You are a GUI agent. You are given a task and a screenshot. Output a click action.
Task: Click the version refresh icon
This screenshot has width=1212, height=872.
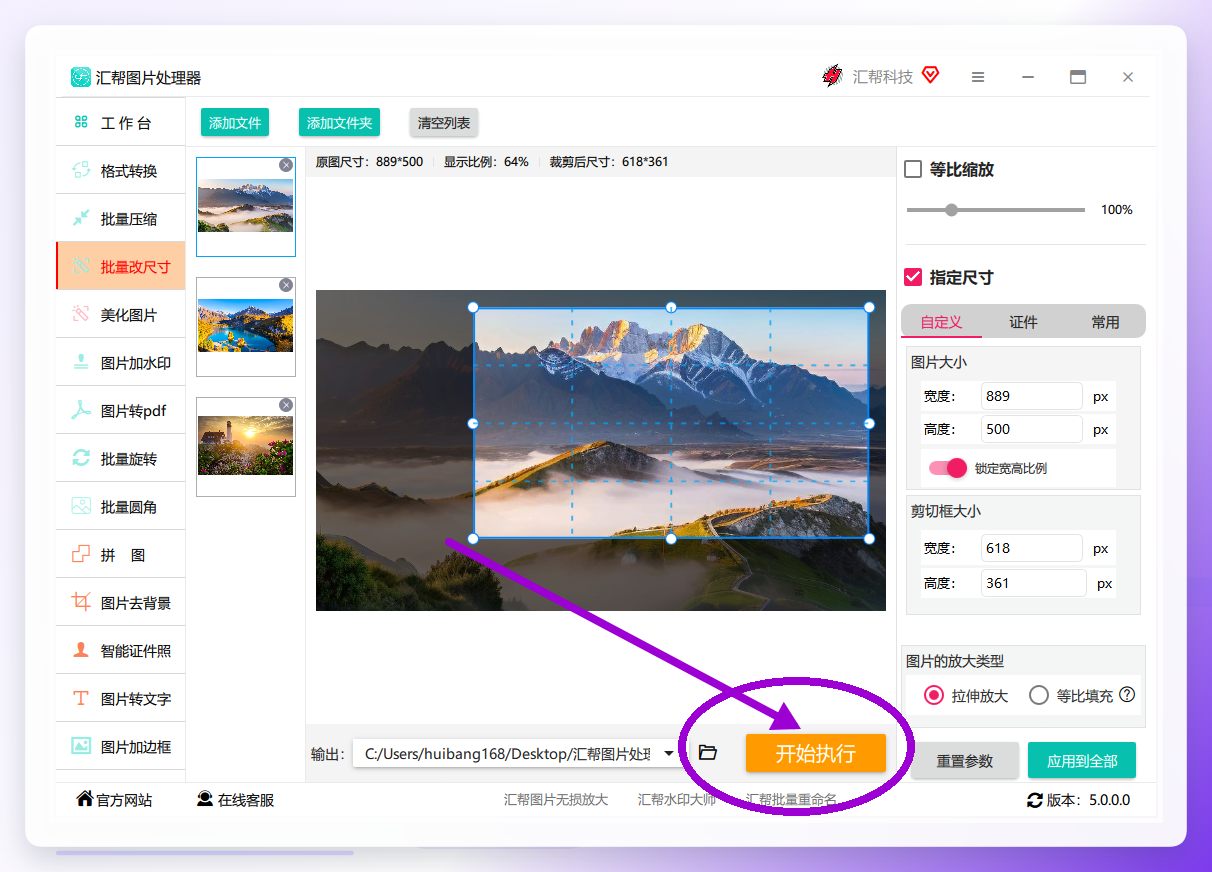click(x=1035, y=800)
